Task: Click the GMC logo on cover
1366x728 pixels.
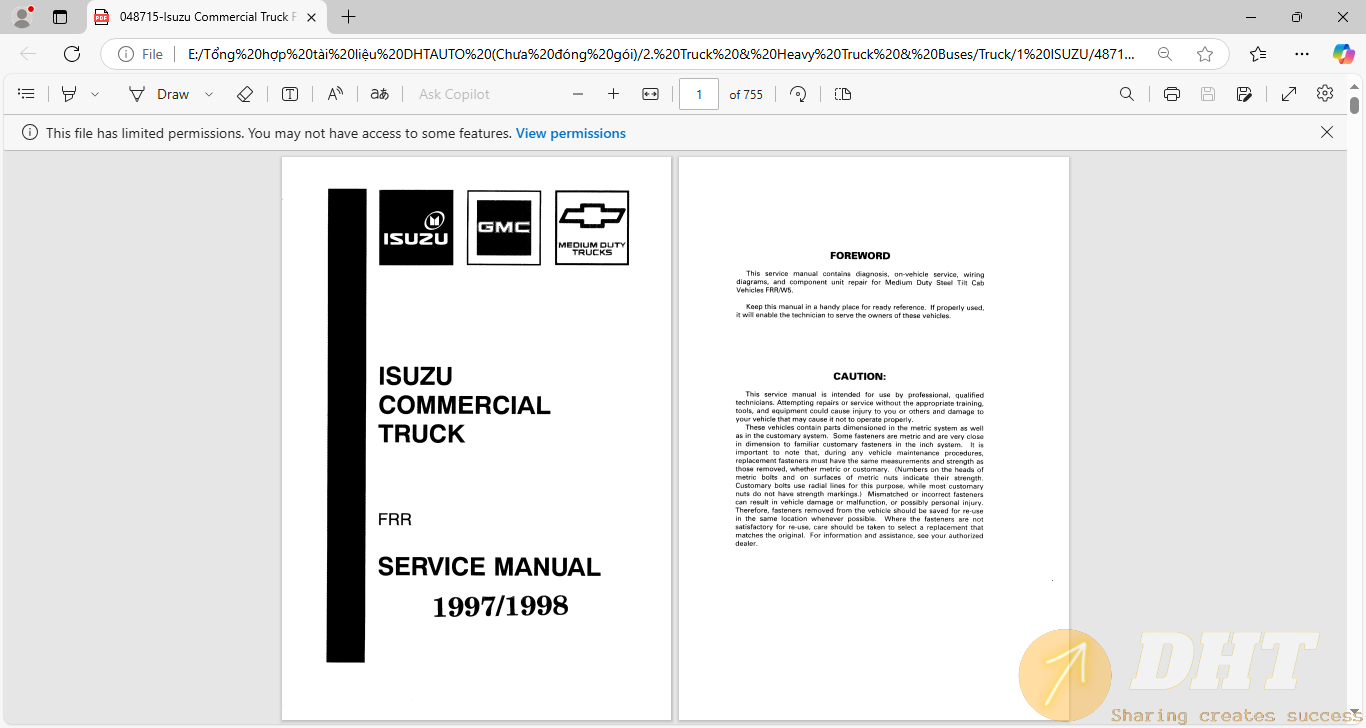Action: pyautogui.click(x=504, y=228)
